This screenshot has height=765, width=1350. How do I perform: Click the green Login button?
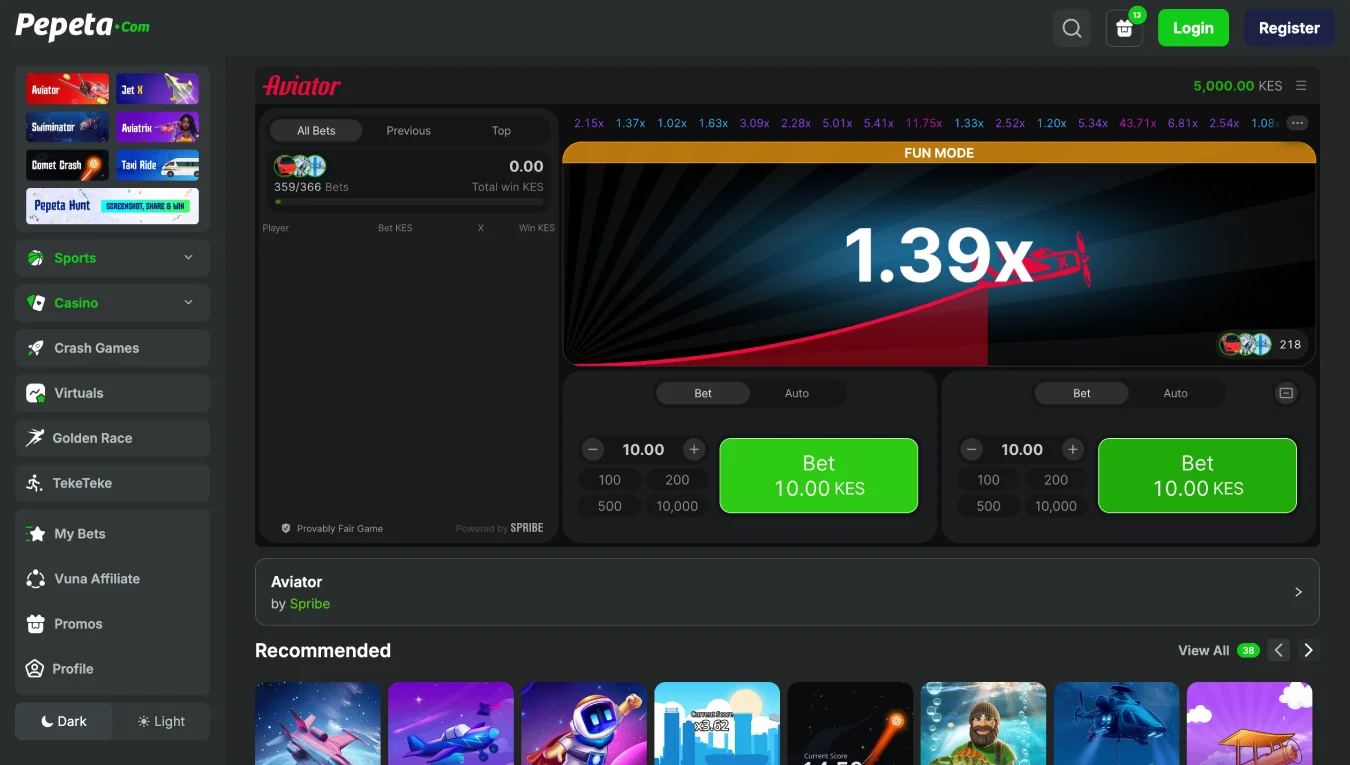point(1192,28)
